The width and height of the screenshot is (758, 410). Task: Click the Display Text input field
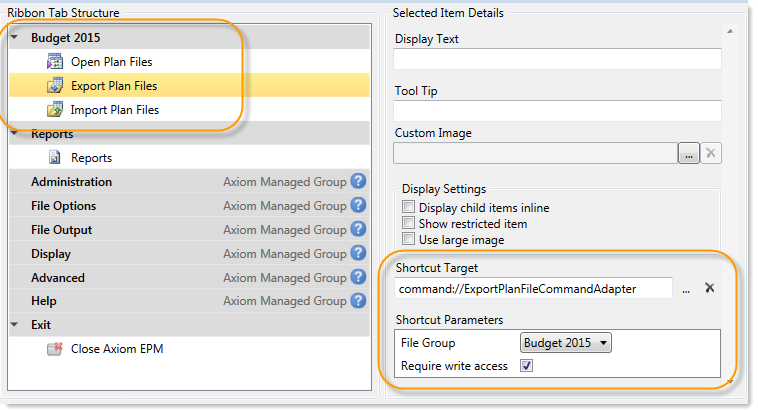coord(557,59)
